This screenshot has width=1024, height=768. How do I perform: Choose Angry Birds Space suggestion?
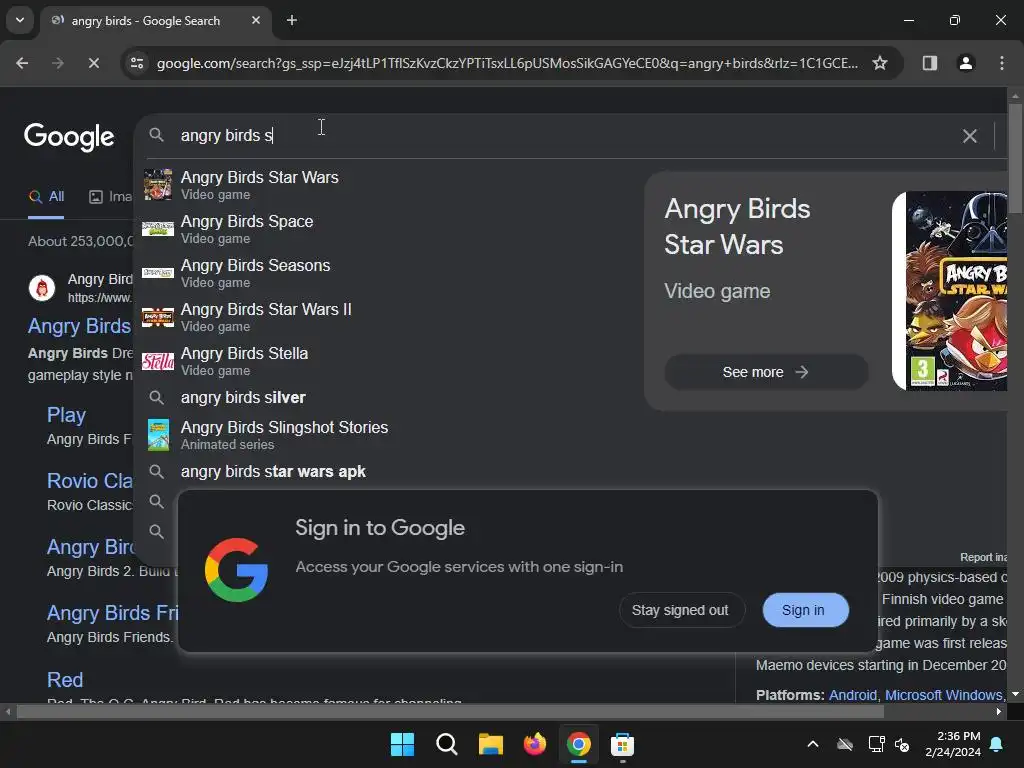[x=385, y=229]
